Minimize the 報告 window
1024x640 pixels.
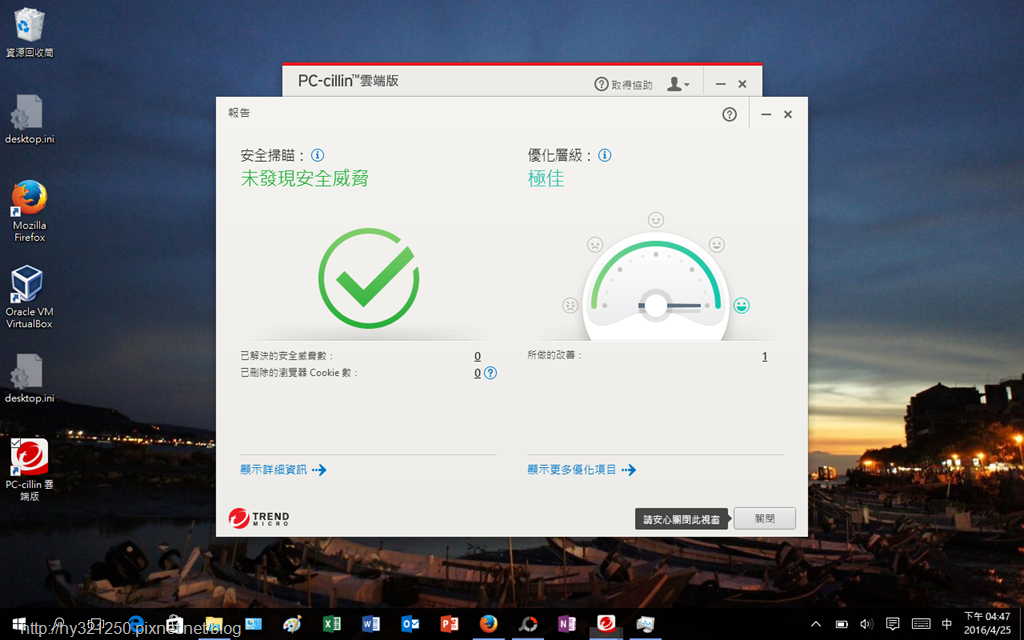point(766,114)
